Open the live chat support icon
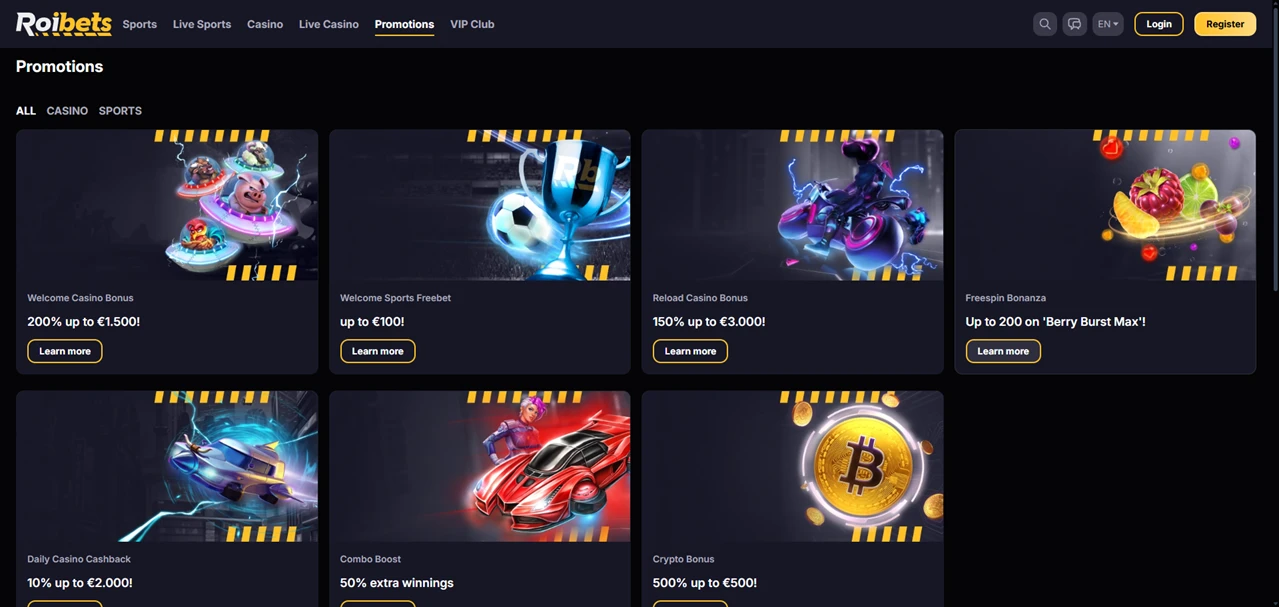This screenshot has width=1279, height=607. 1074,24
